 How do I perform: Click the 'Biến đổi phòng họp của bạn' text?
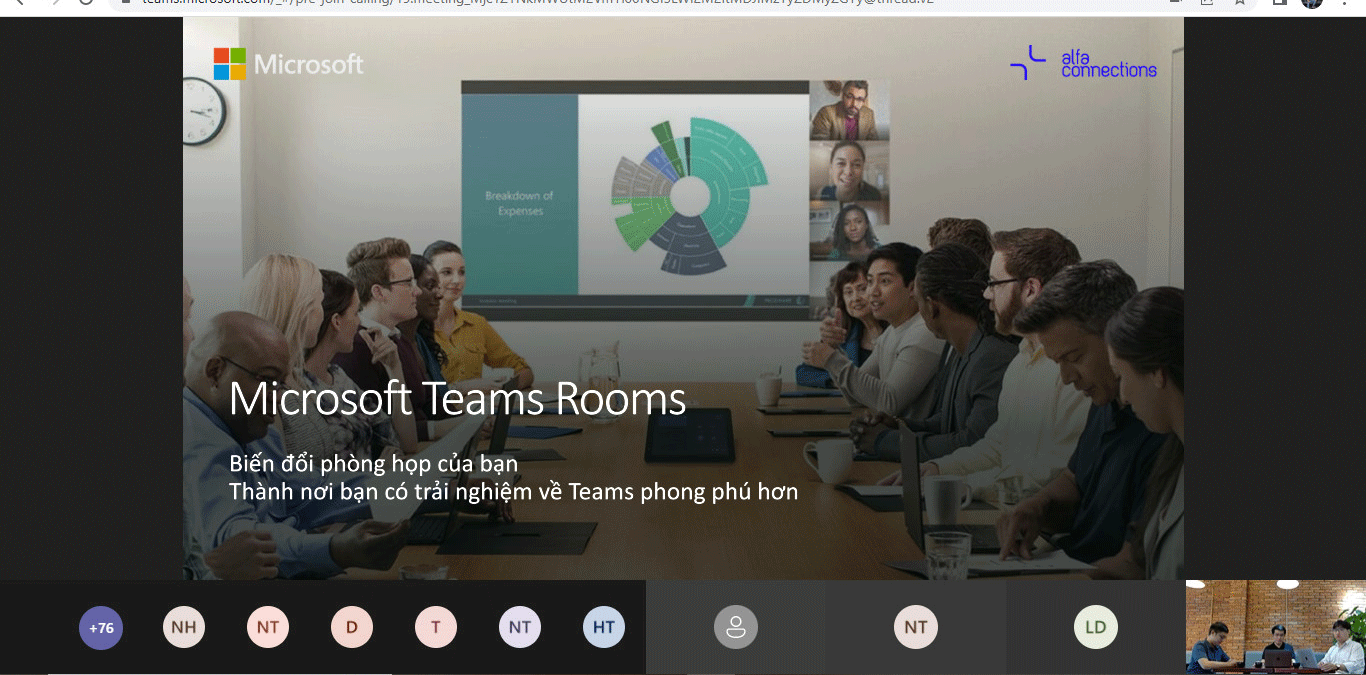[x=374, y=464]
